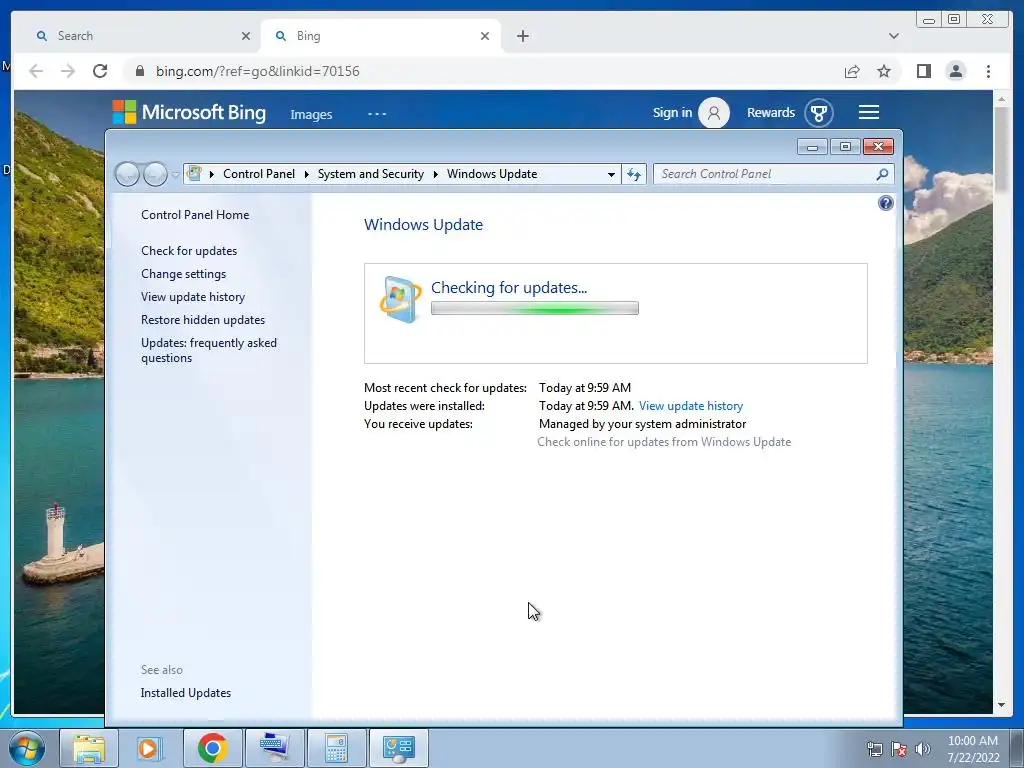Image resolution: width=1024 pixels, height=768 pixels.
Task: Launch Windows Media Player from taskbar
Action: pos(148,748)
